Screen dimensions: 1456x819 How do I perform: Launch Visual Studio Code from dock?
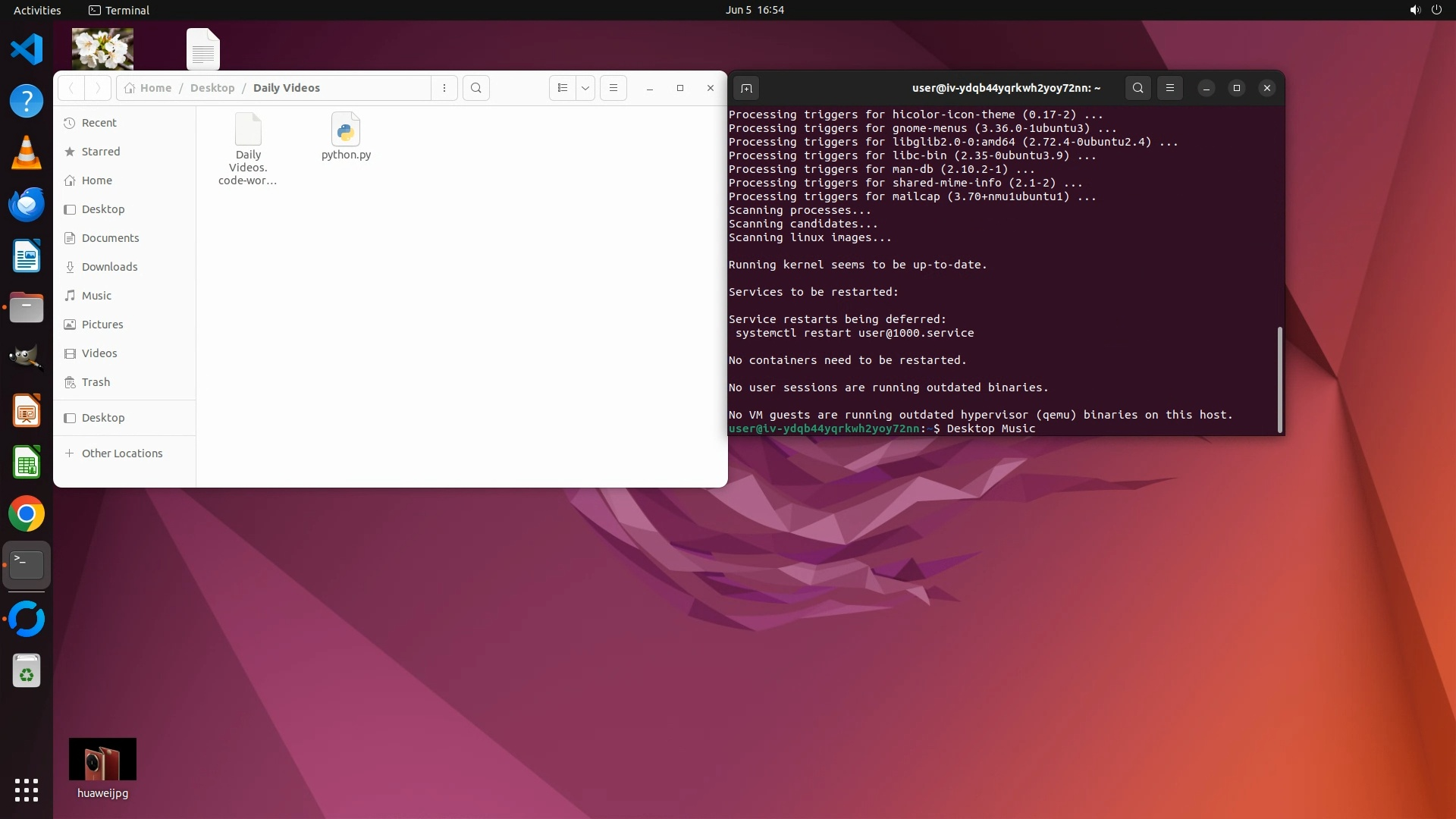click(x=27, y=50)
